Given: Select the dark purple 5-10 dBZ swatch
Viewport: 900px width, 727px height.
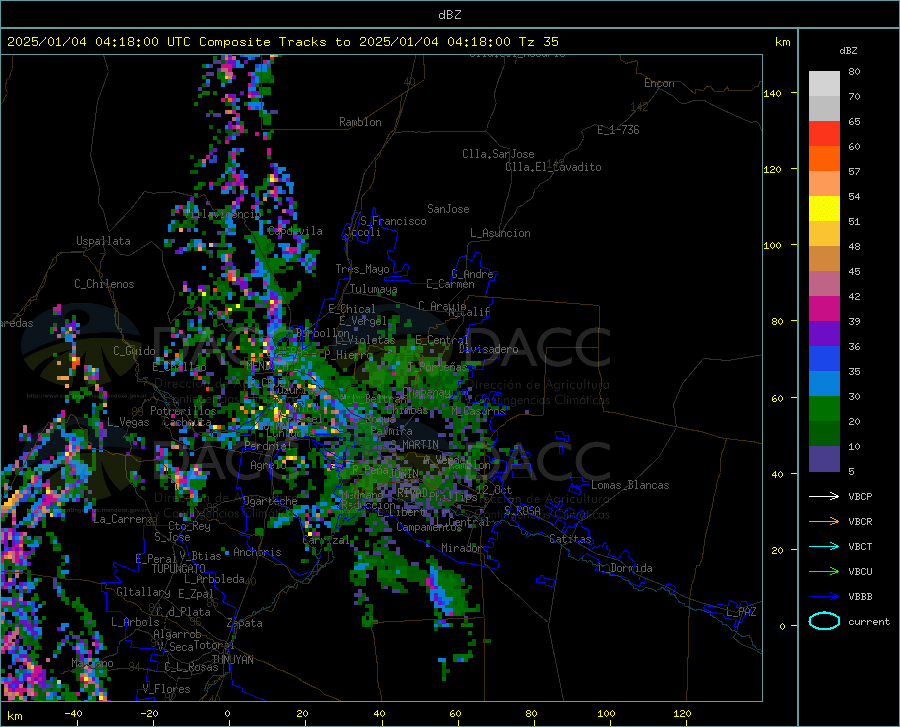Looking at the screenshot, I should point(824,459).
